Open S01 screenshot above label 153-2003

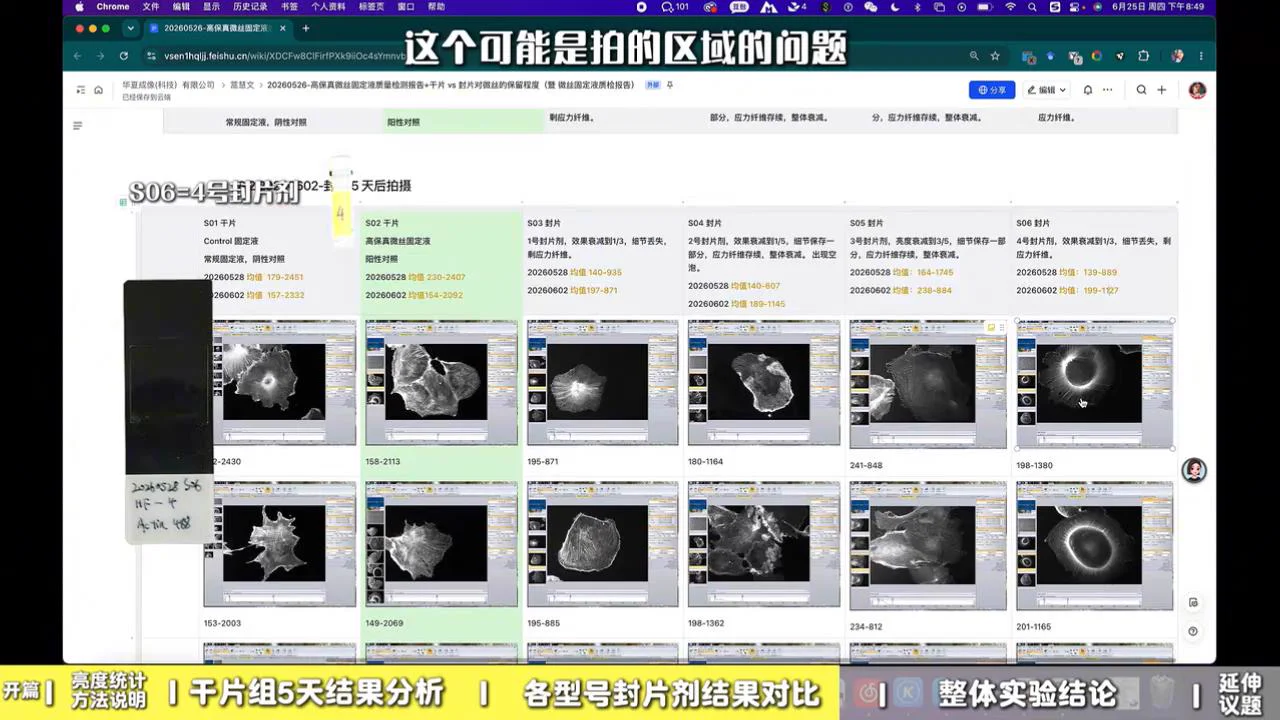coord(280,544)
